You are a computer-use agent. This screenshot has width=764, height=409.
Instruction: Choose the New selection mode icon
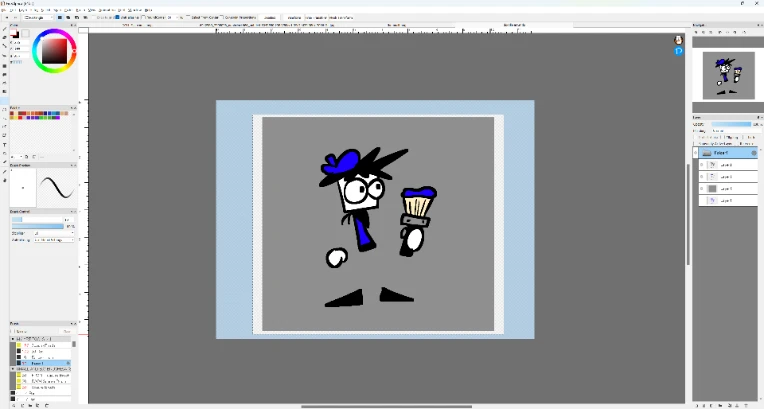[x=60, y=18]
